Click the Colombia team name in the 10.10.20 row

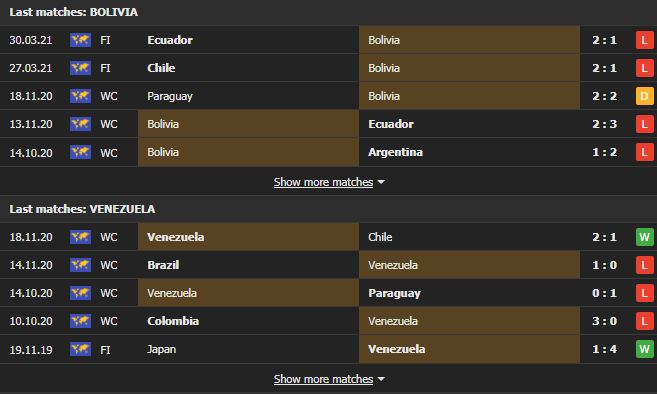173,321
